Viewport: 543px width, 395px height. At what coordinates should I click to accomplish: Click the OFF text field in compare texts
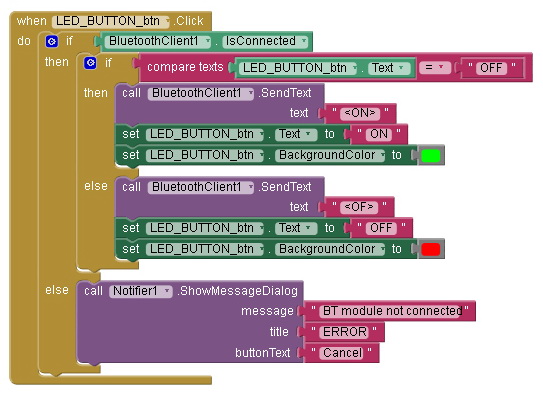click(491, 68)
